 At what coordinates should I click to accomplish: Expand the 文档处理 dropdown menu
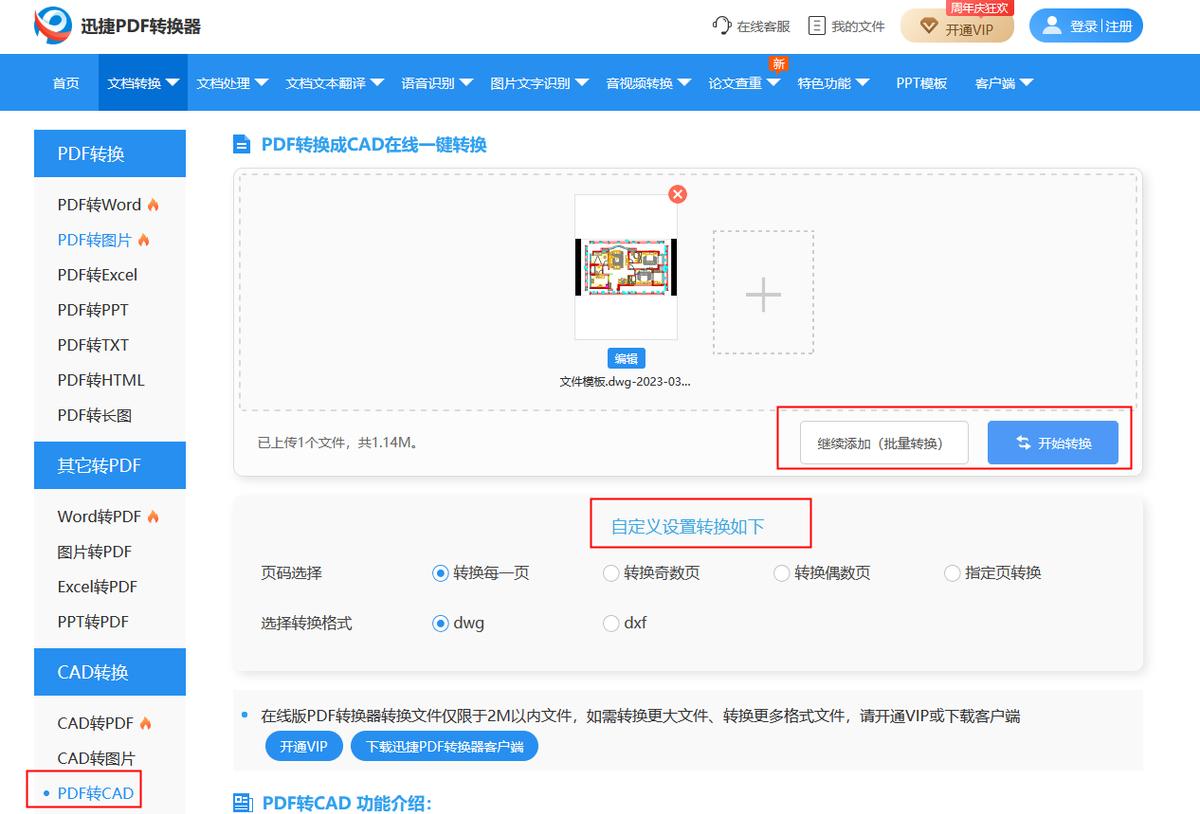tap(230, 83)
